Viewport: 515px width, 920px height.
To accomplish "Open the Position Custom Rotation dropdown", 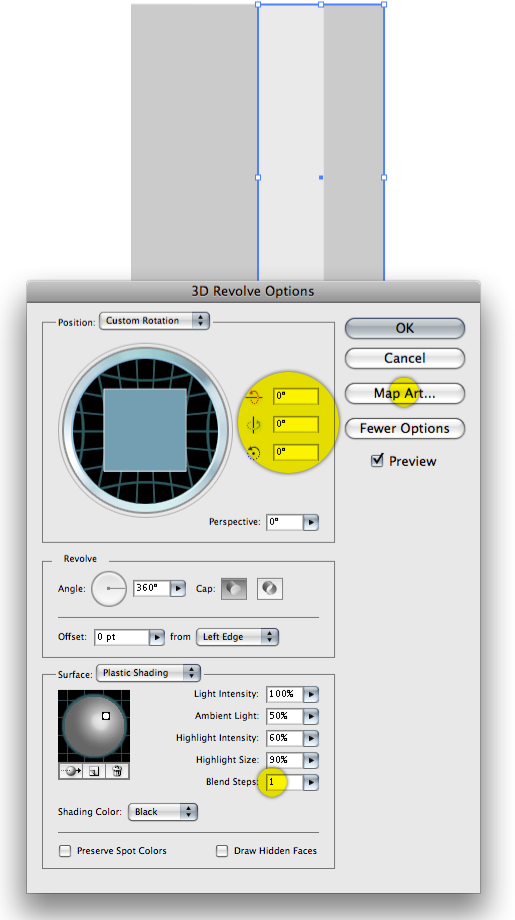I will coord(154,321).
